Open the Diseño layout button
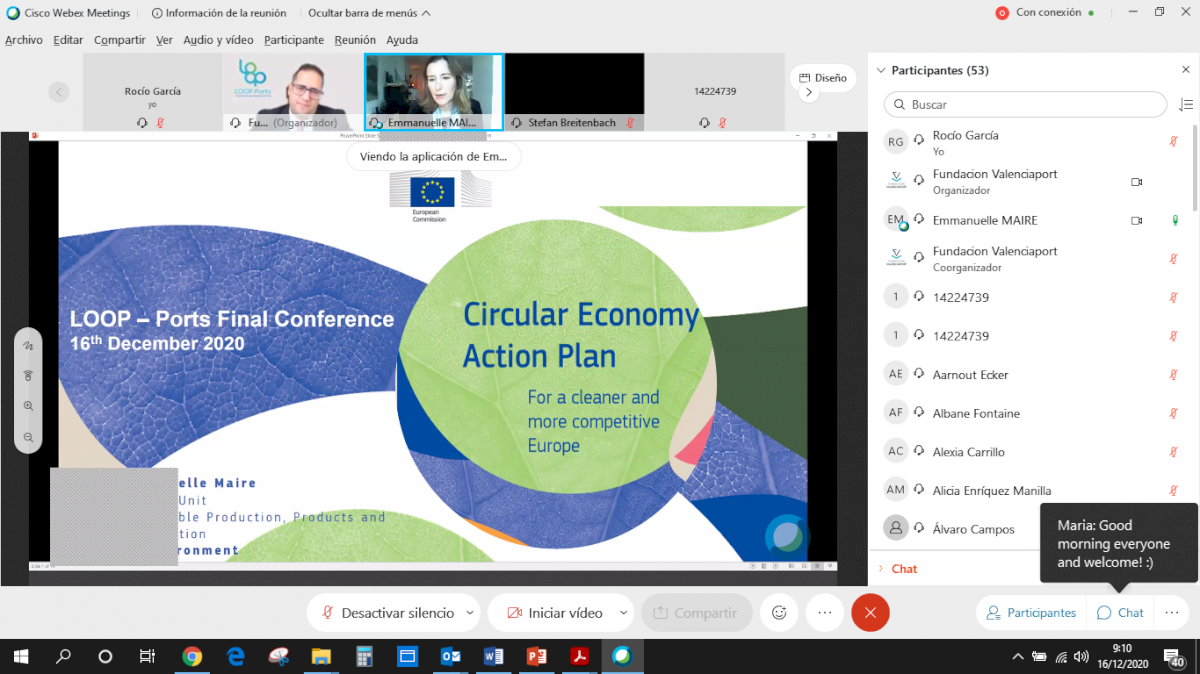Image resolution: width=1200 pixels, height=674 pixels. click(x=822, y=78)
